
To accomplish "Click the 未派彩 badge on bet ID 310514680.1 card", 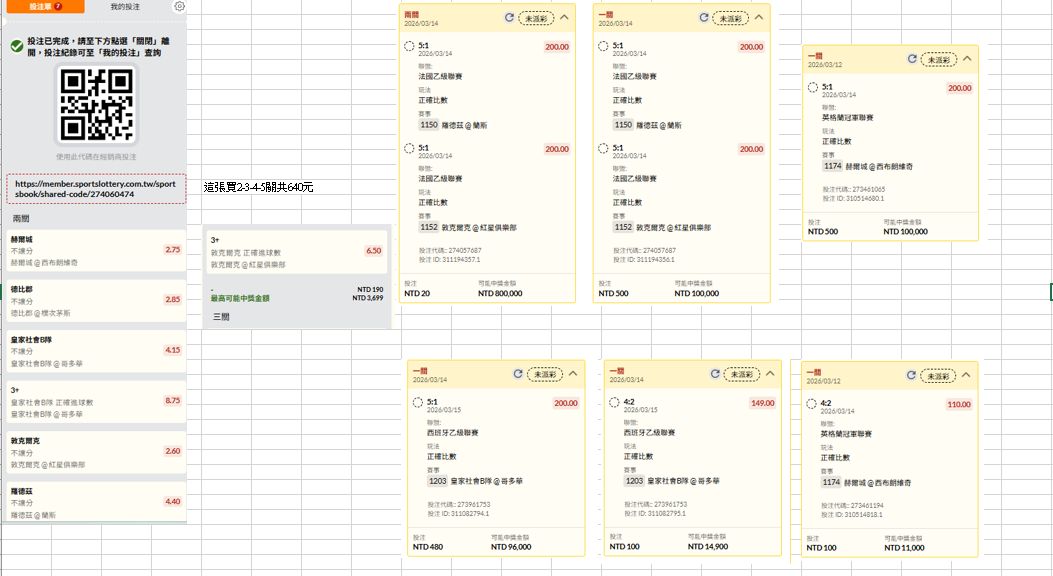I will pyautogui.click(x=938, y=60).
